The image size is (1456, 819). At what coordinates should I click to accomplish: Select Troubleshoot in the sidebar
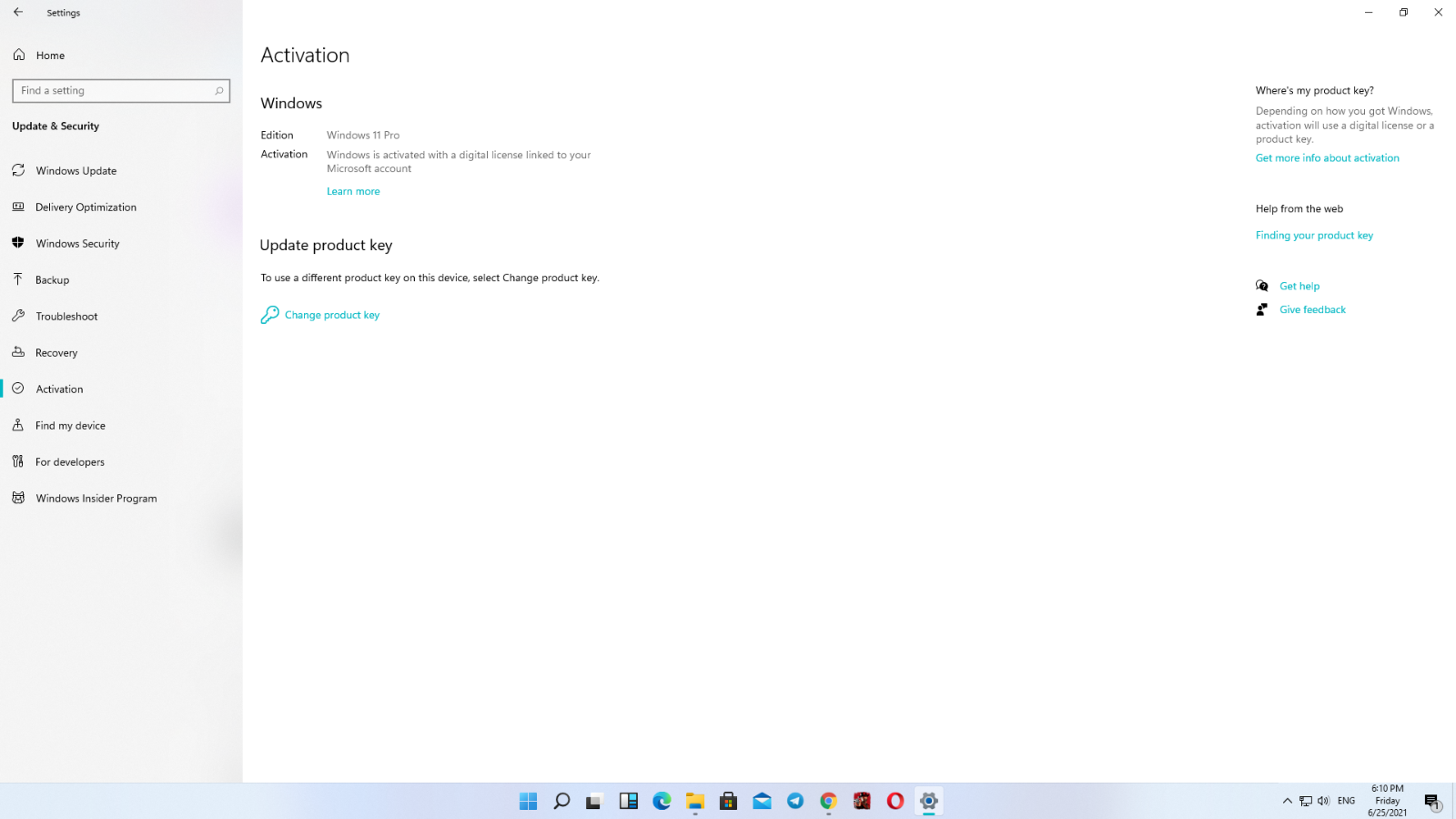point(66,316)
